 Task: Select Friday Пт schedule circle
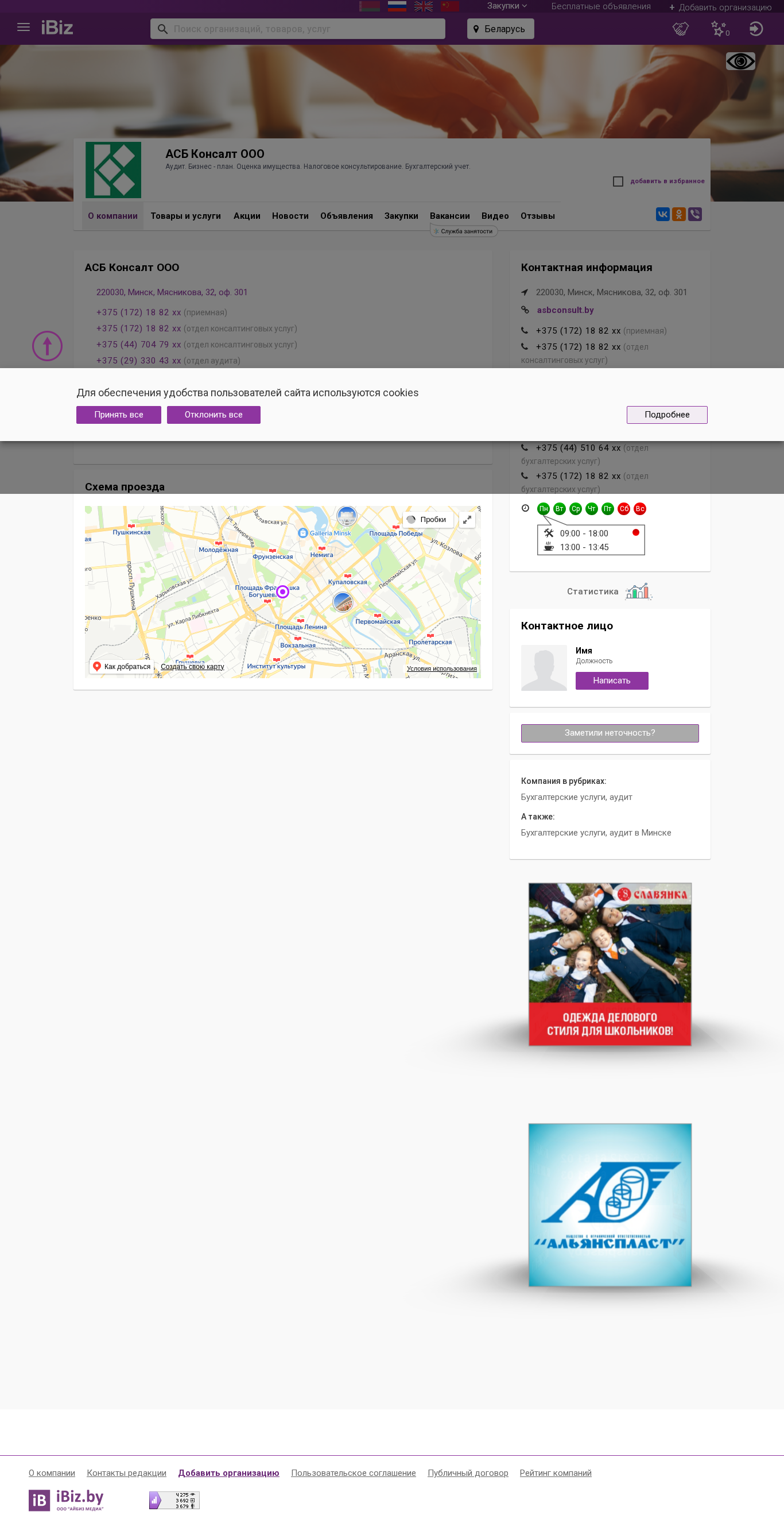coord(607,509)
